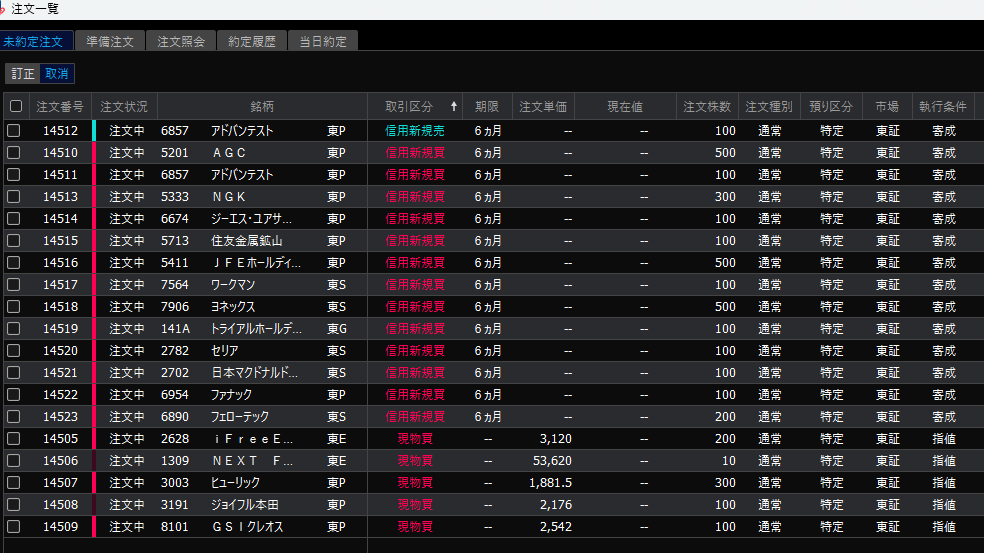Select the checkbox for order 14516

(14, 263)
